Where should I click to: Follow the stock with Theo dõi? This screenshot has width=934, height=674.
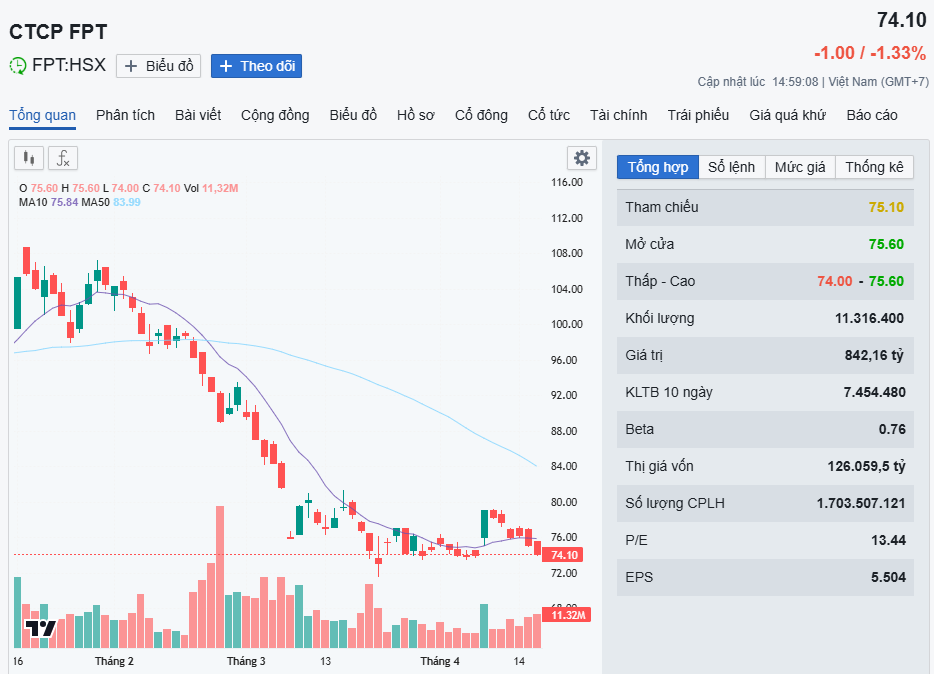(x=256, y=66)
